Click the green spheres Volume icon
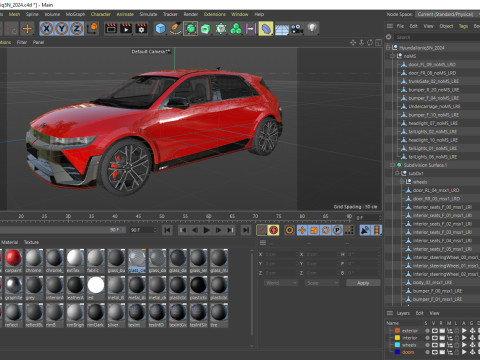This screenshot has width=480, height=360. [x=236, y=29]
